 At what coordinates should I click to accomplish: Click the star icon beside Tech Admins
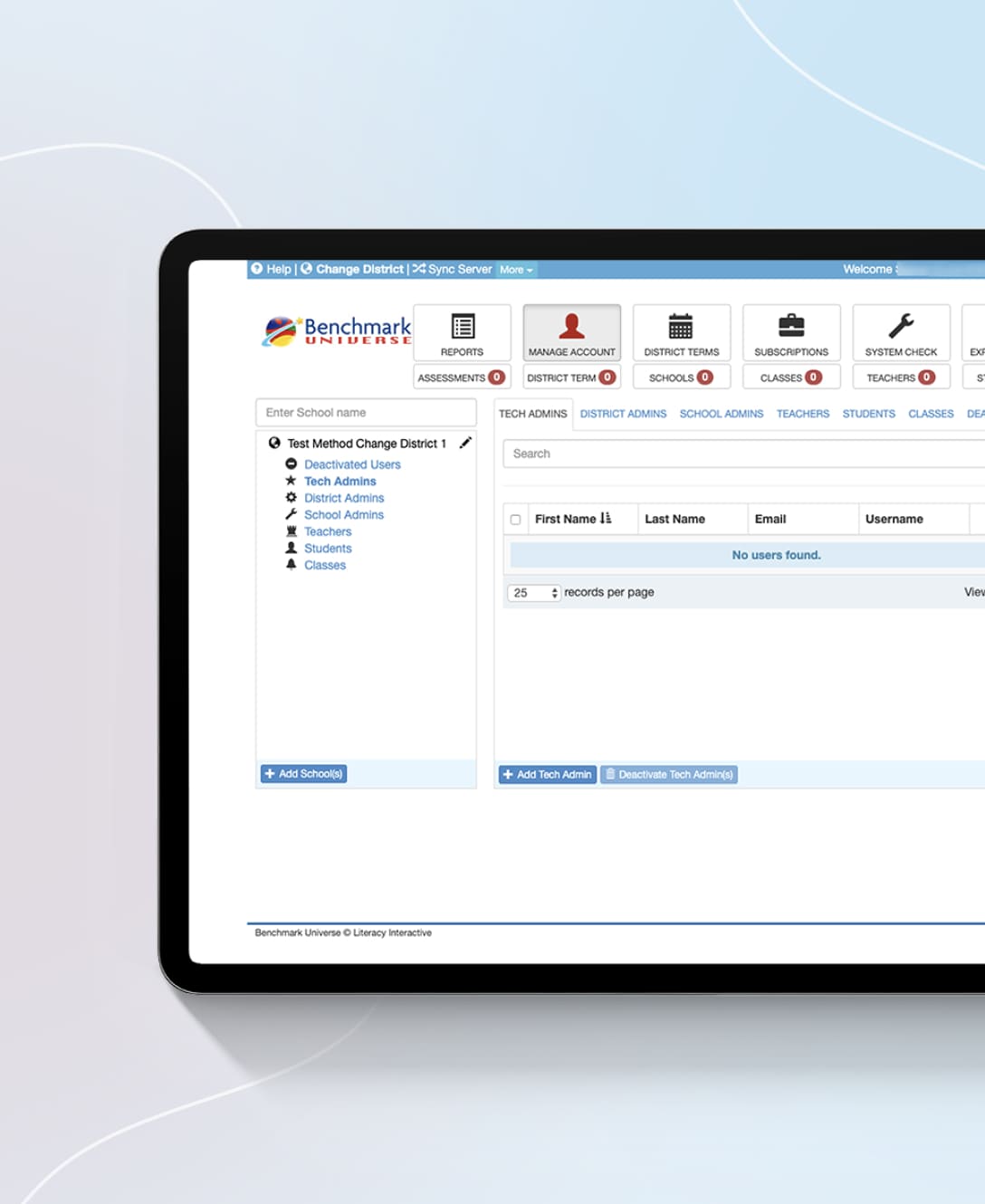pyautogui.click(x=291, y=481)
